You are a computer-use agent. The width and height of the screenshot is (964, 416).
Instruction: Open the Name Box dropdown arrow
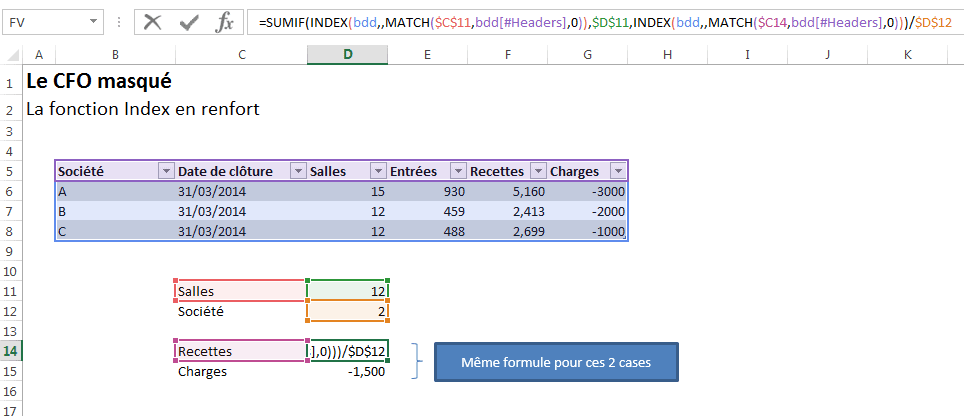93,22
